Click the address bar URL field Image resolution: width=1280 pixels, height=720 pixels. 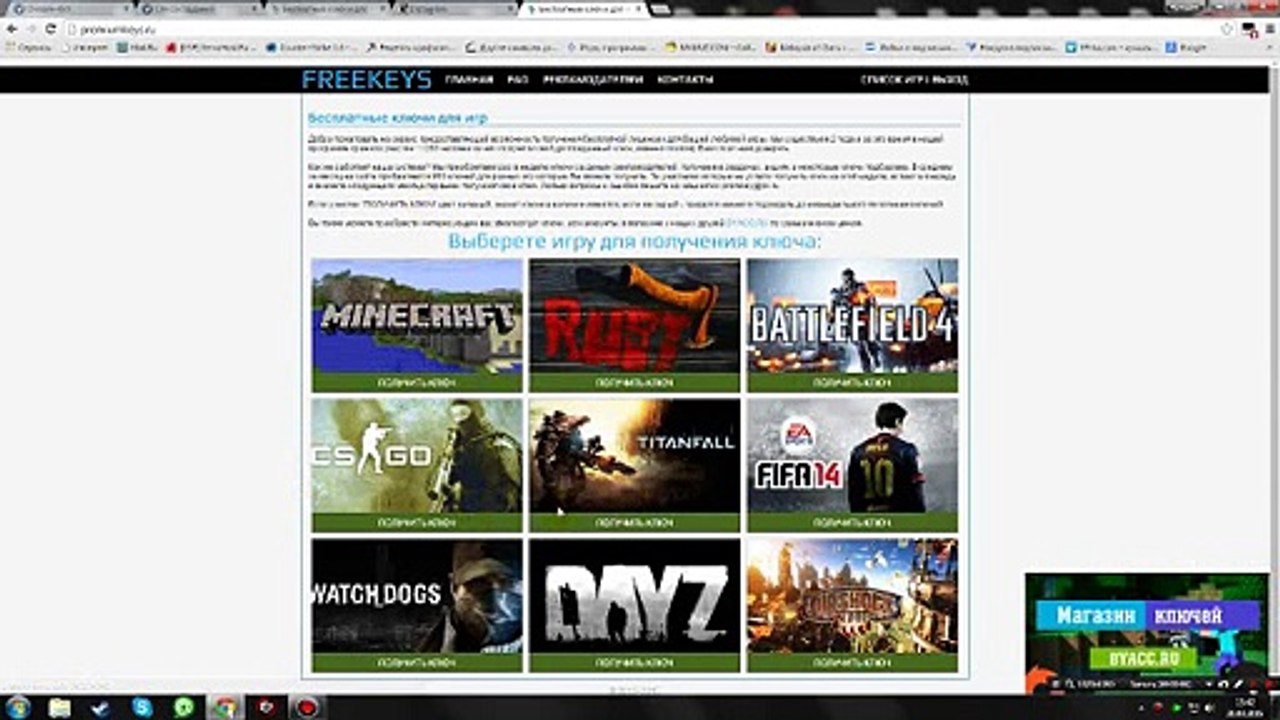[x=640, y=29]
